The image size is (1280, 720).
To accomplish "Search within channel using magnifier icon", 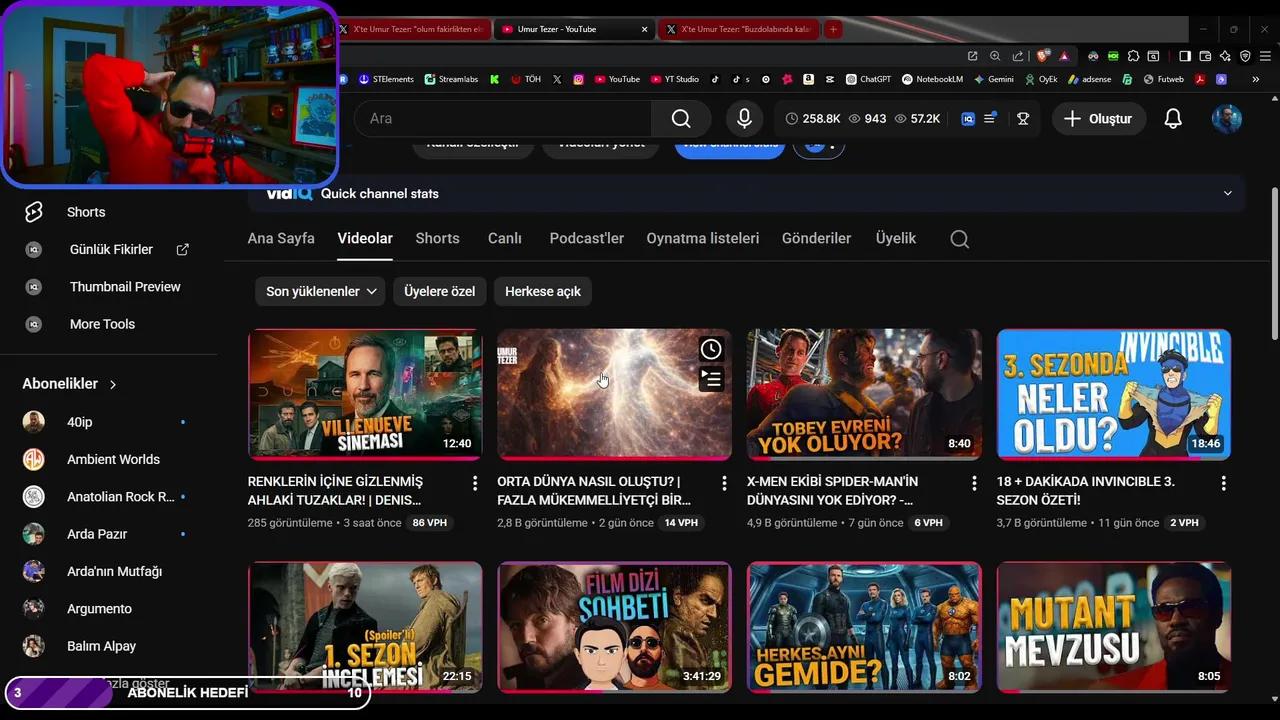I will coord(959,239).
